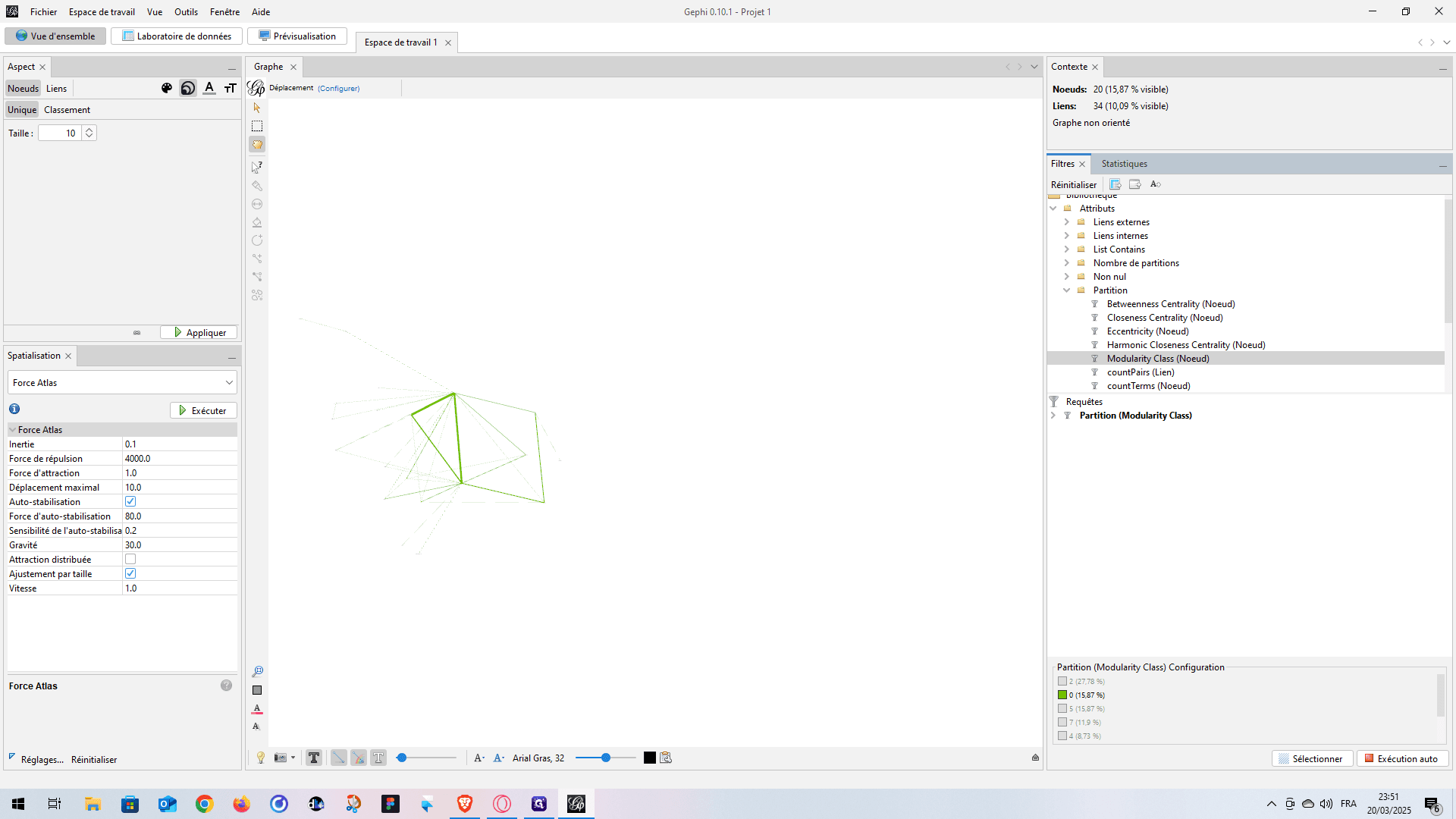Viewport: 1456px width, 819px height.
Task: Click the Exécuter layout button
Action: (x=203, y=410)
